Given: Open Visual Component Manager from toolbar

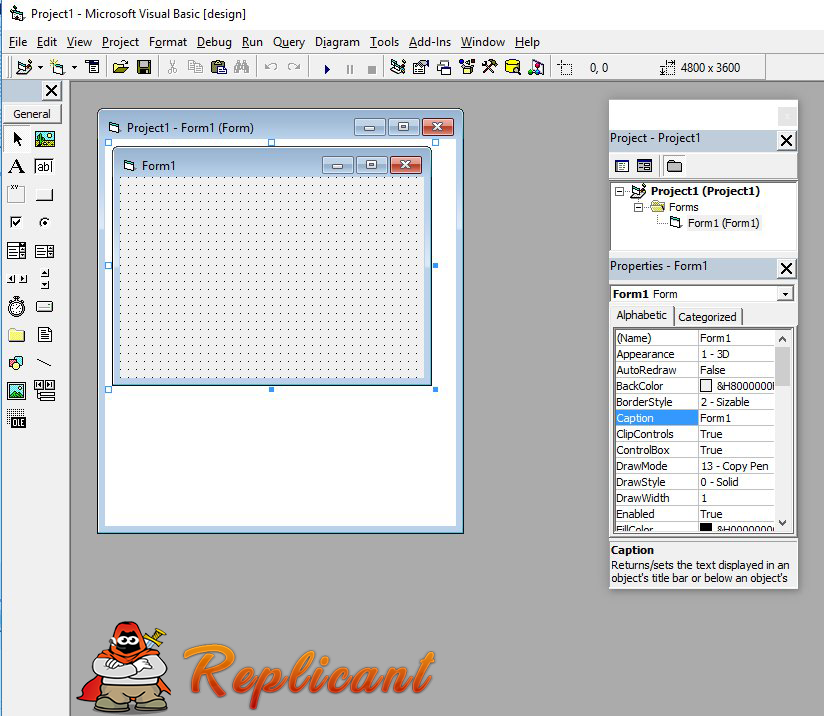Looking at the screenshot, I should pyautogui.click(x=535, y=67).
